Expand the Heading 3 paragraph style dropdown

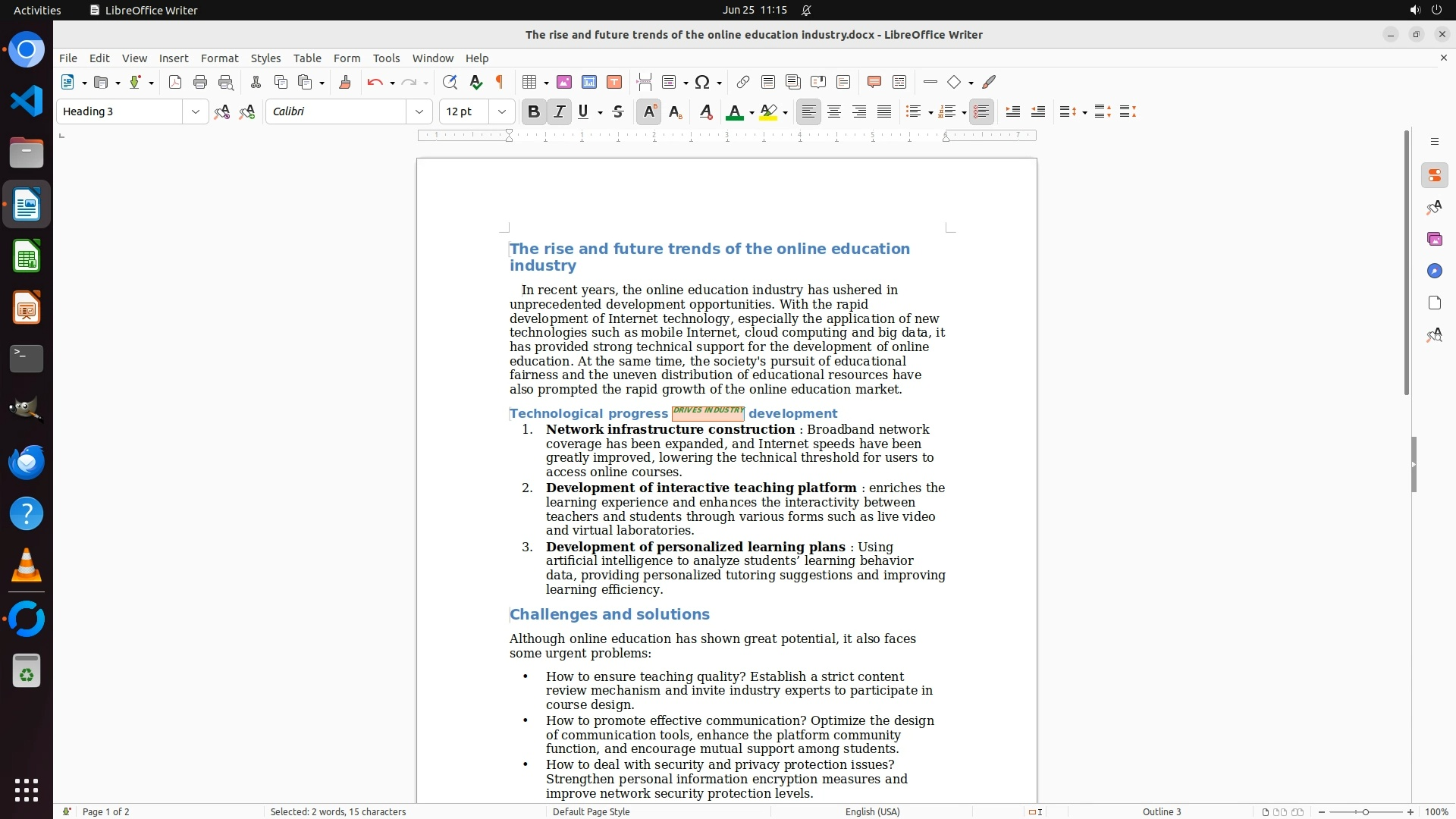click(196, 111)
